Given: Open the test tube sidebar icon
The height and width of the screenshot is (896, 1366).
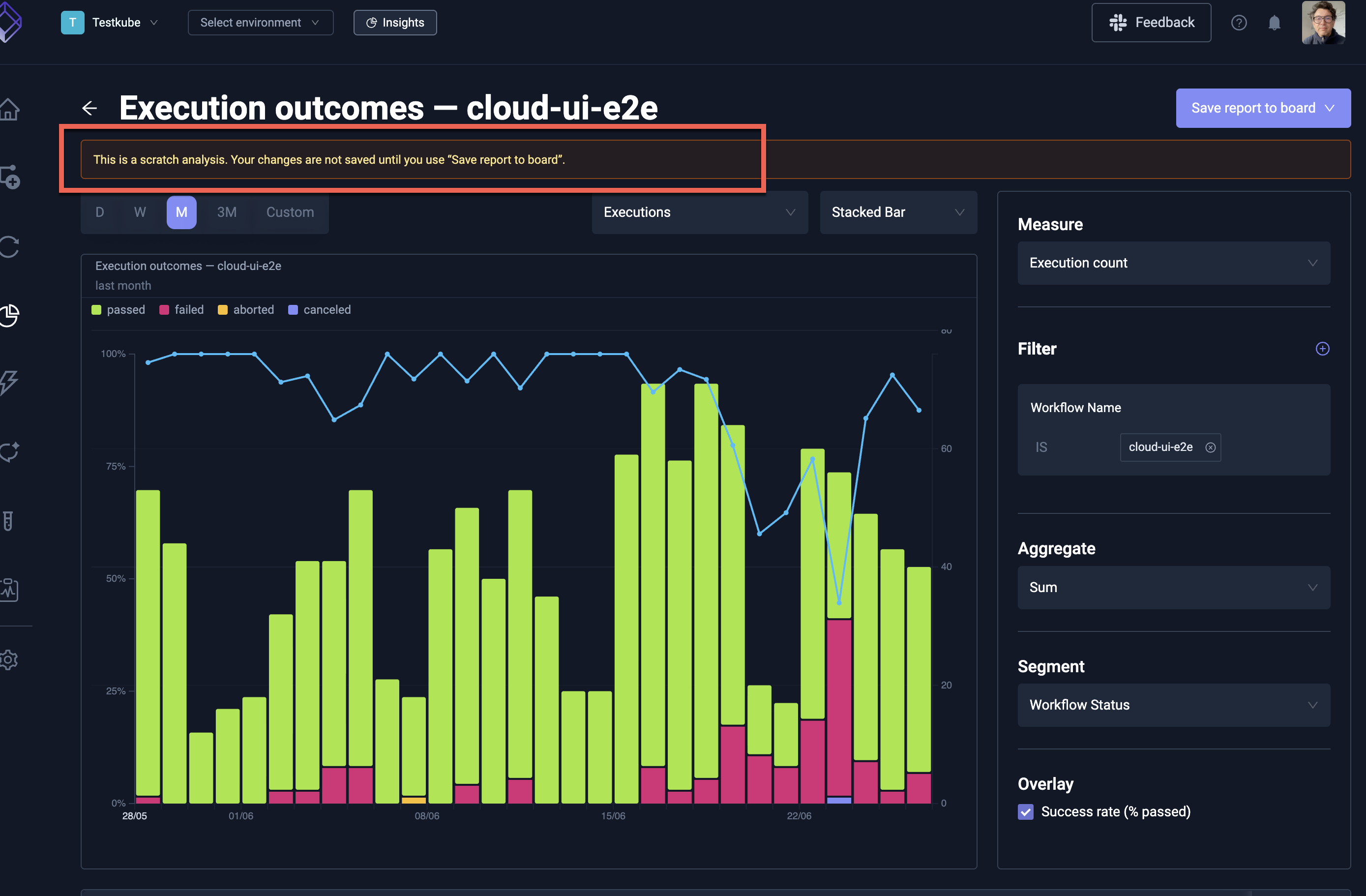Looking at the screenshot, I should click(x=8, y=521).
